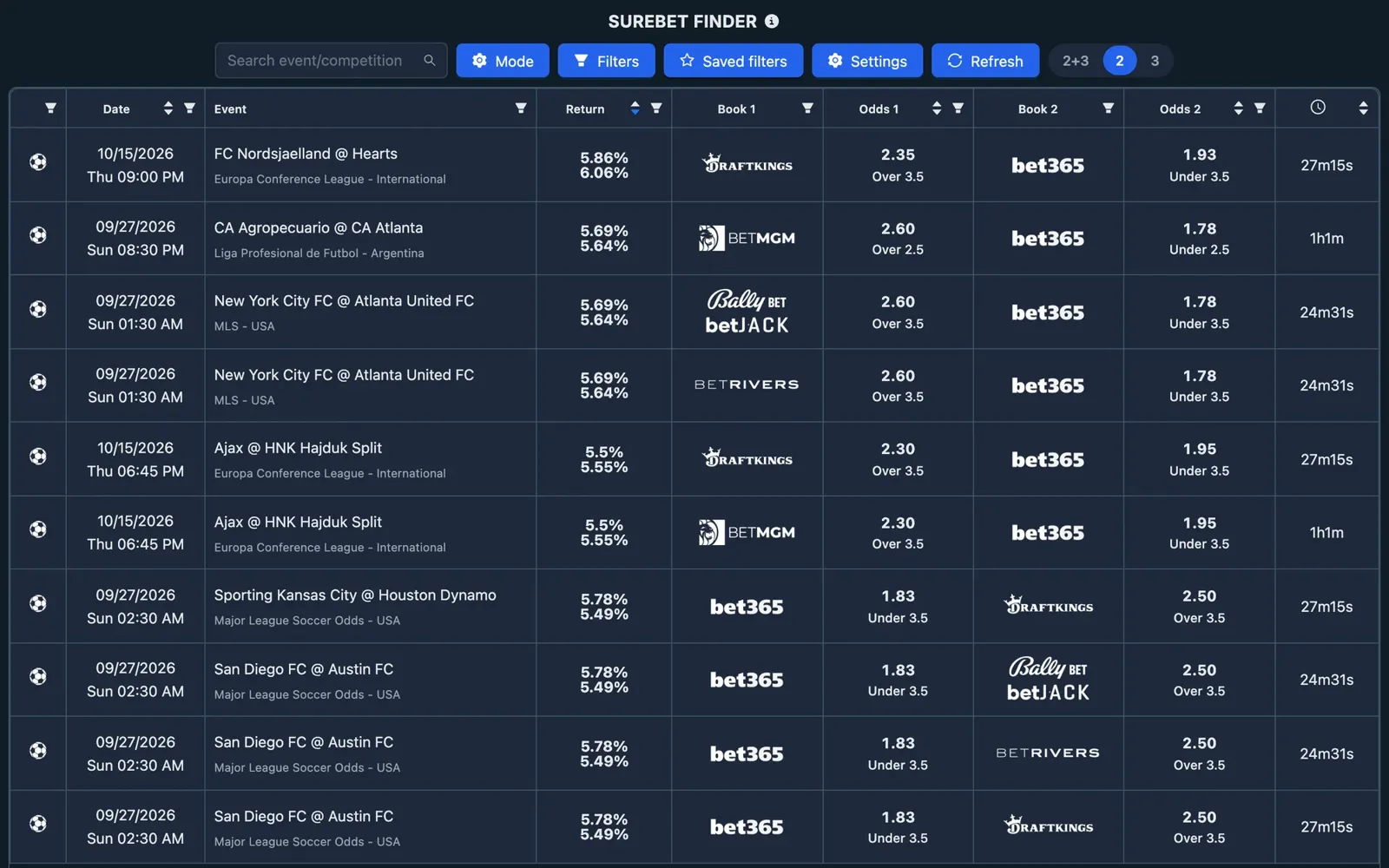This screenshot has height=868, width=1389.
Task: Open Saved filters
Action: [734, 61]
